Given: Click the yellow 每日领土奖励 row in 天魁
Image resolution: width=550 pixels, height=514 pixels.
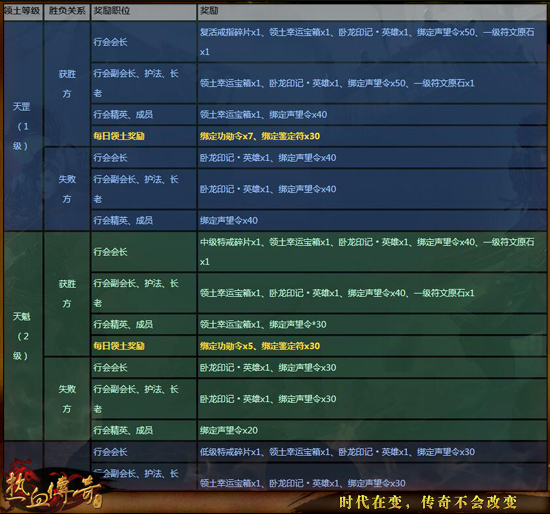Looking at the screenshot, I should point(319,346).
